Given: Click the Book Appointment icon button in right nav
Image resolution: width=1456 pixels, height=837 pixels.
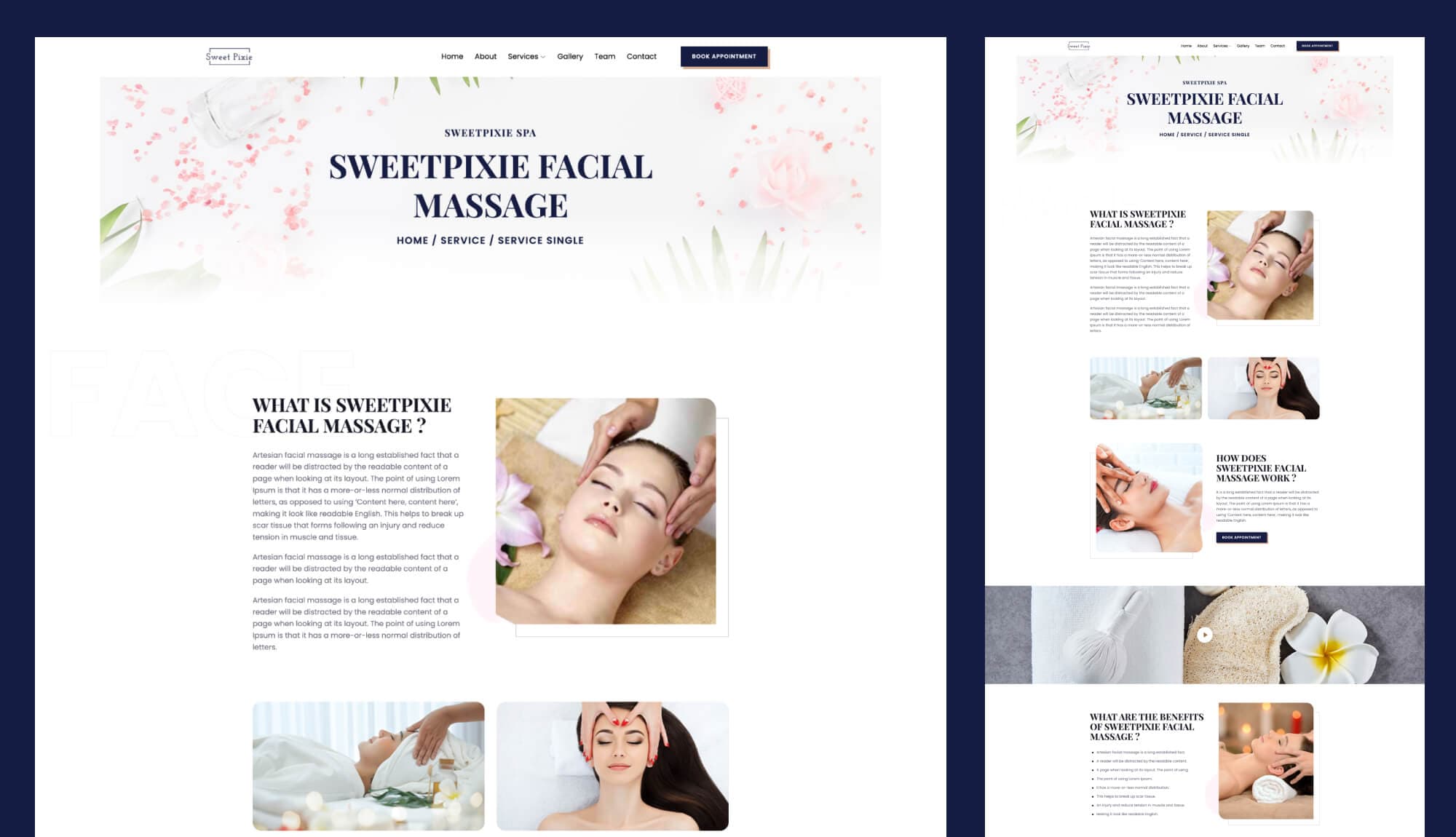Looking at the screenshot, I should (1316, 45).
